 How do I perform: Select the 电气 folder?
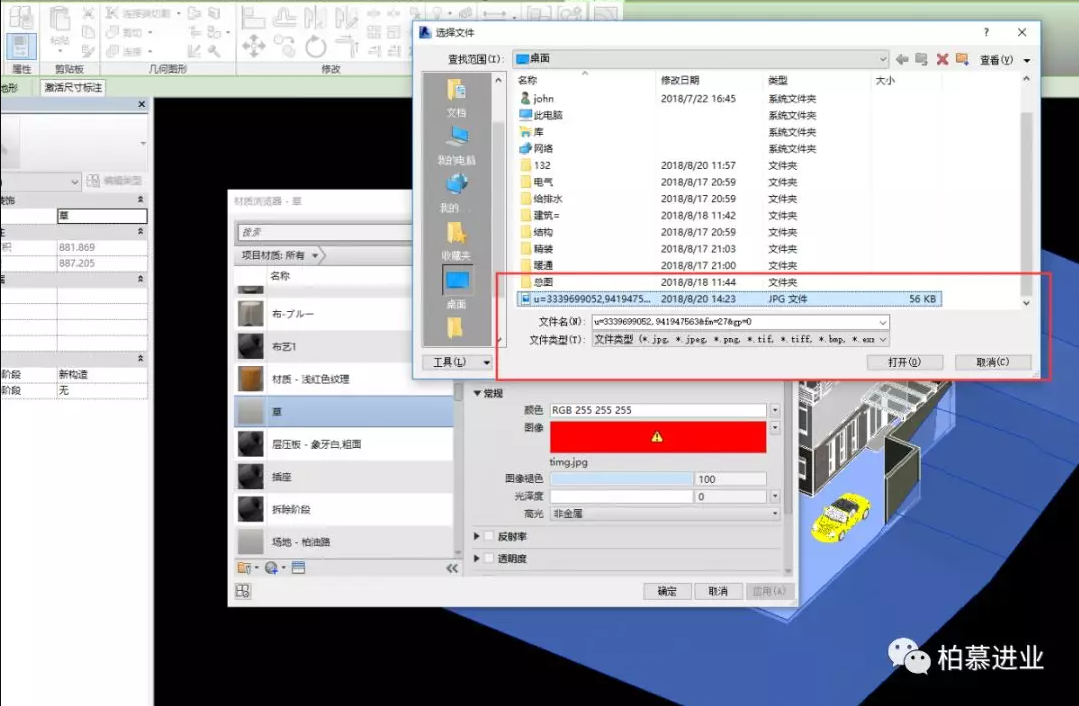coord(543,182)
